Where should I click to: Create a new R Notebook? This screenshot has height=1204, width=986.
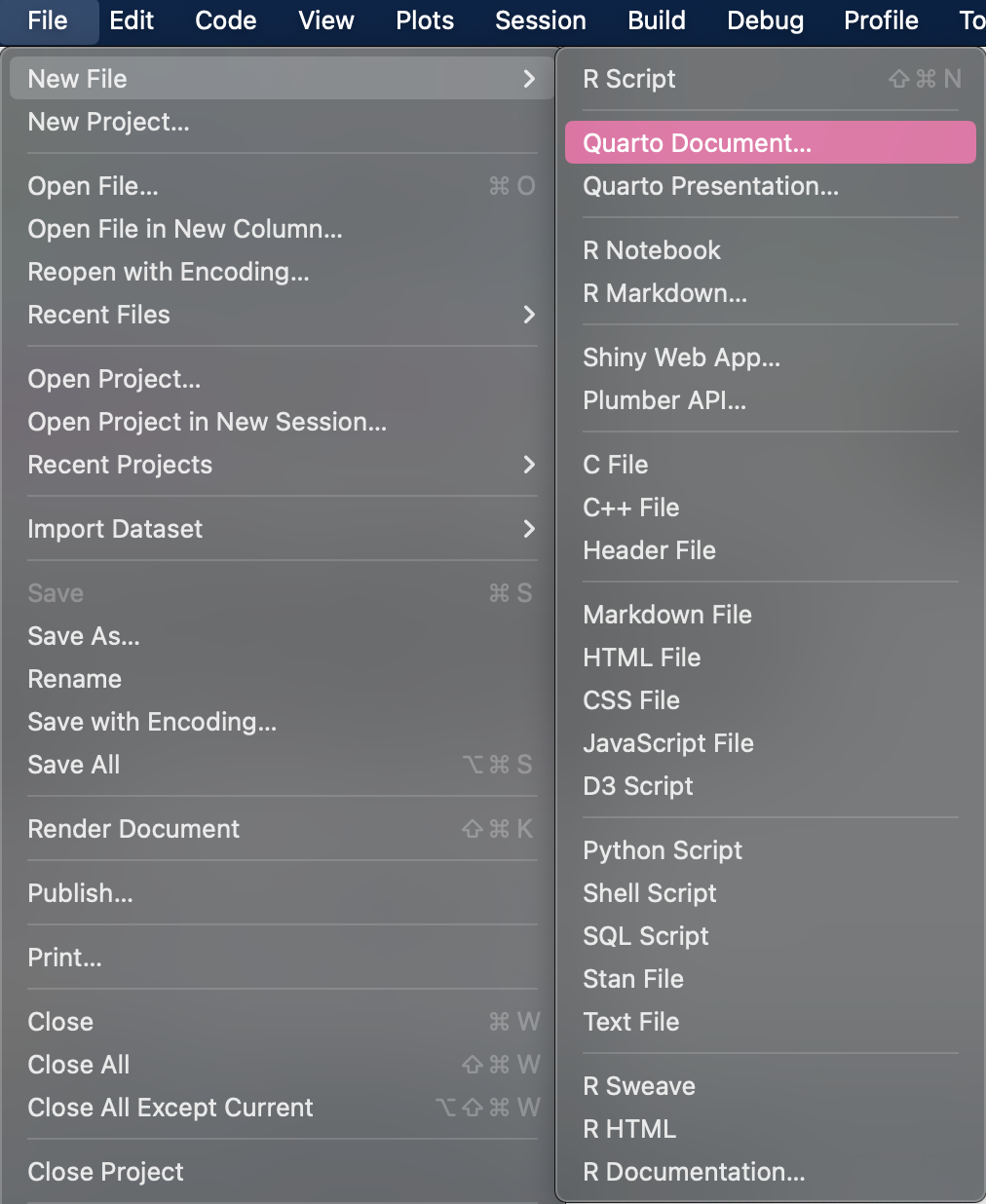[652, 250]
